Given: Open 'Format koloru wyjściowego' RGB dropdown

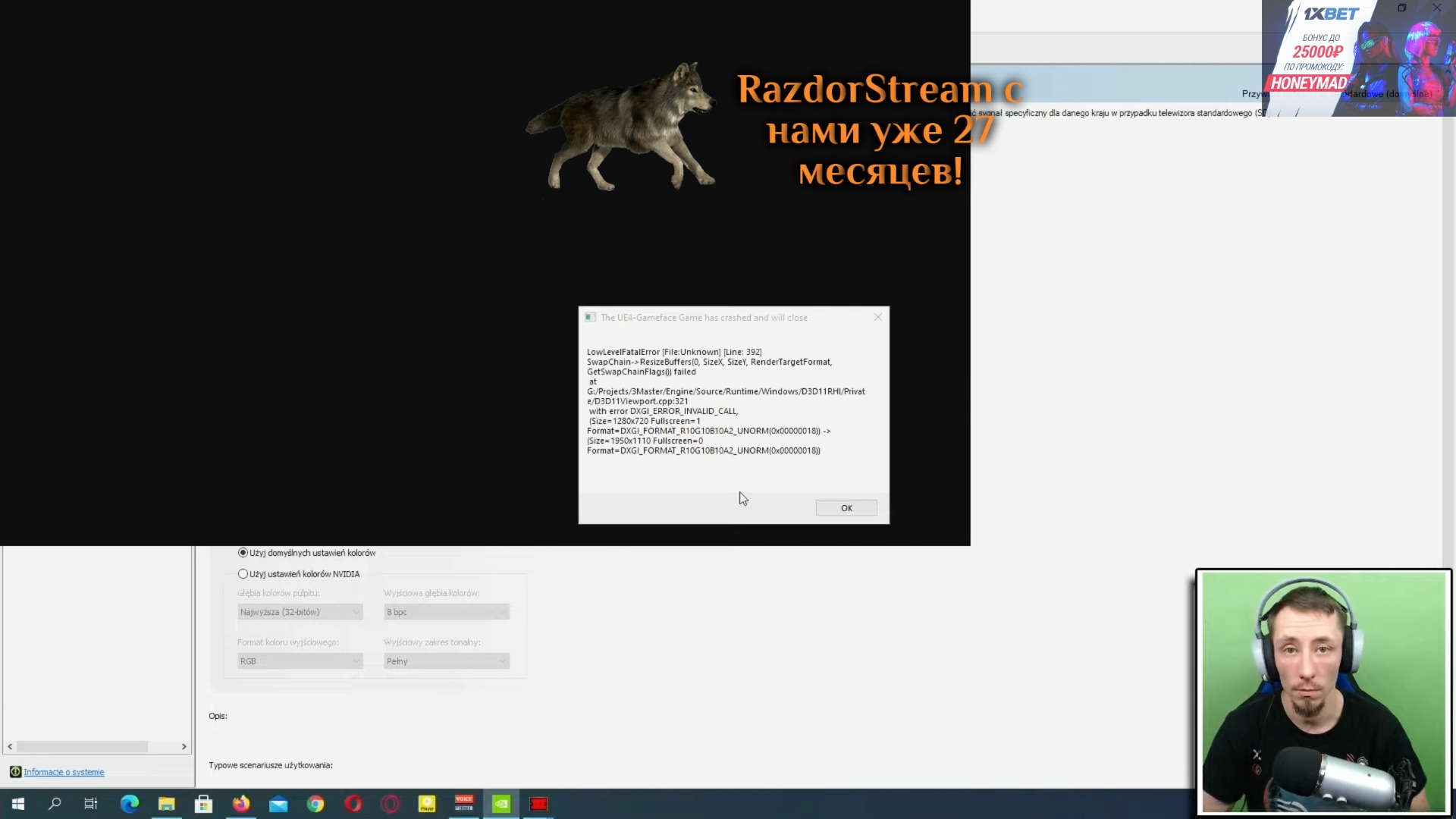Looking at the screenshot, I should click(x=300, y=661).
